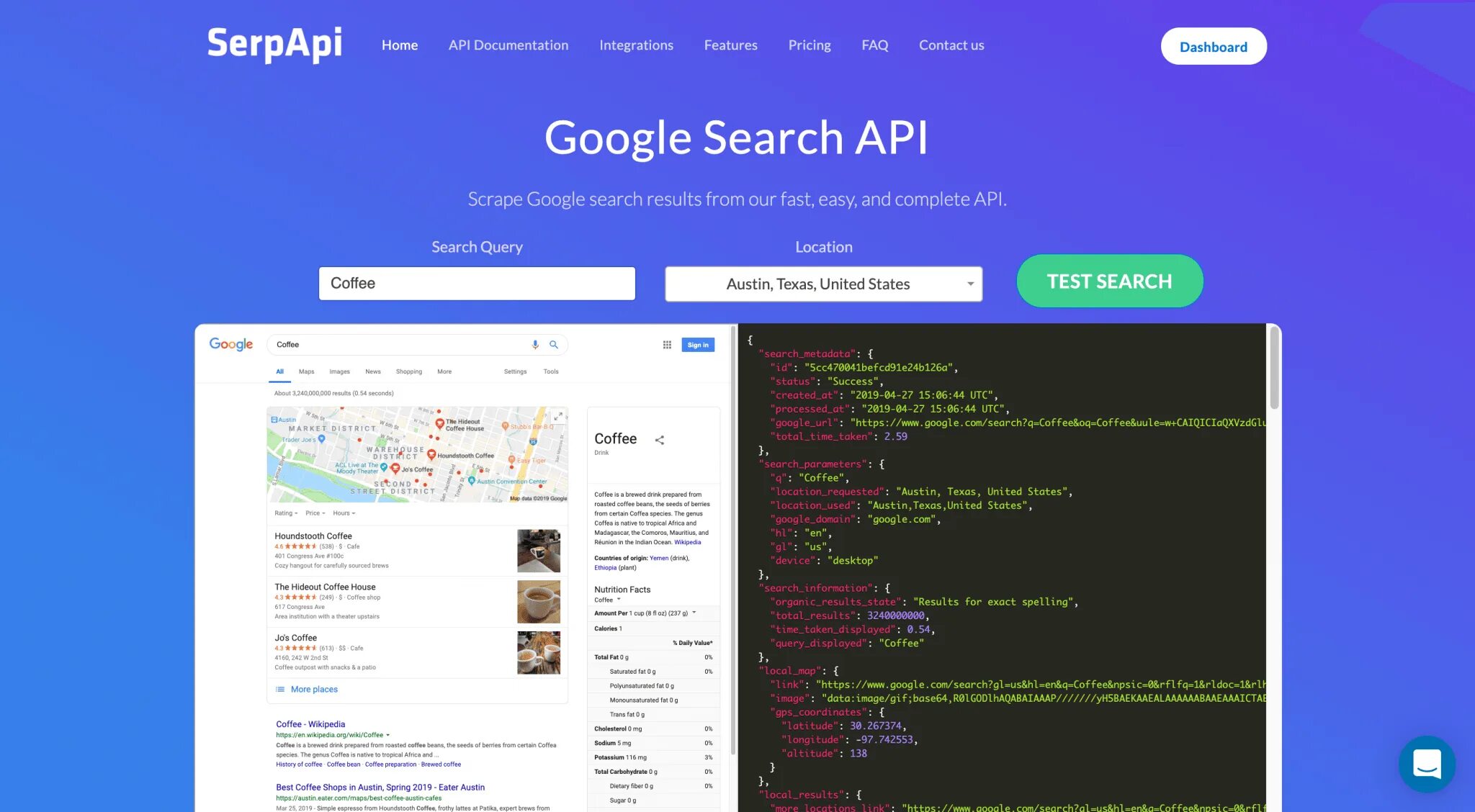1475x812 pixels.
Task: Click the share icon beside Coffee title
Action: 660,440
